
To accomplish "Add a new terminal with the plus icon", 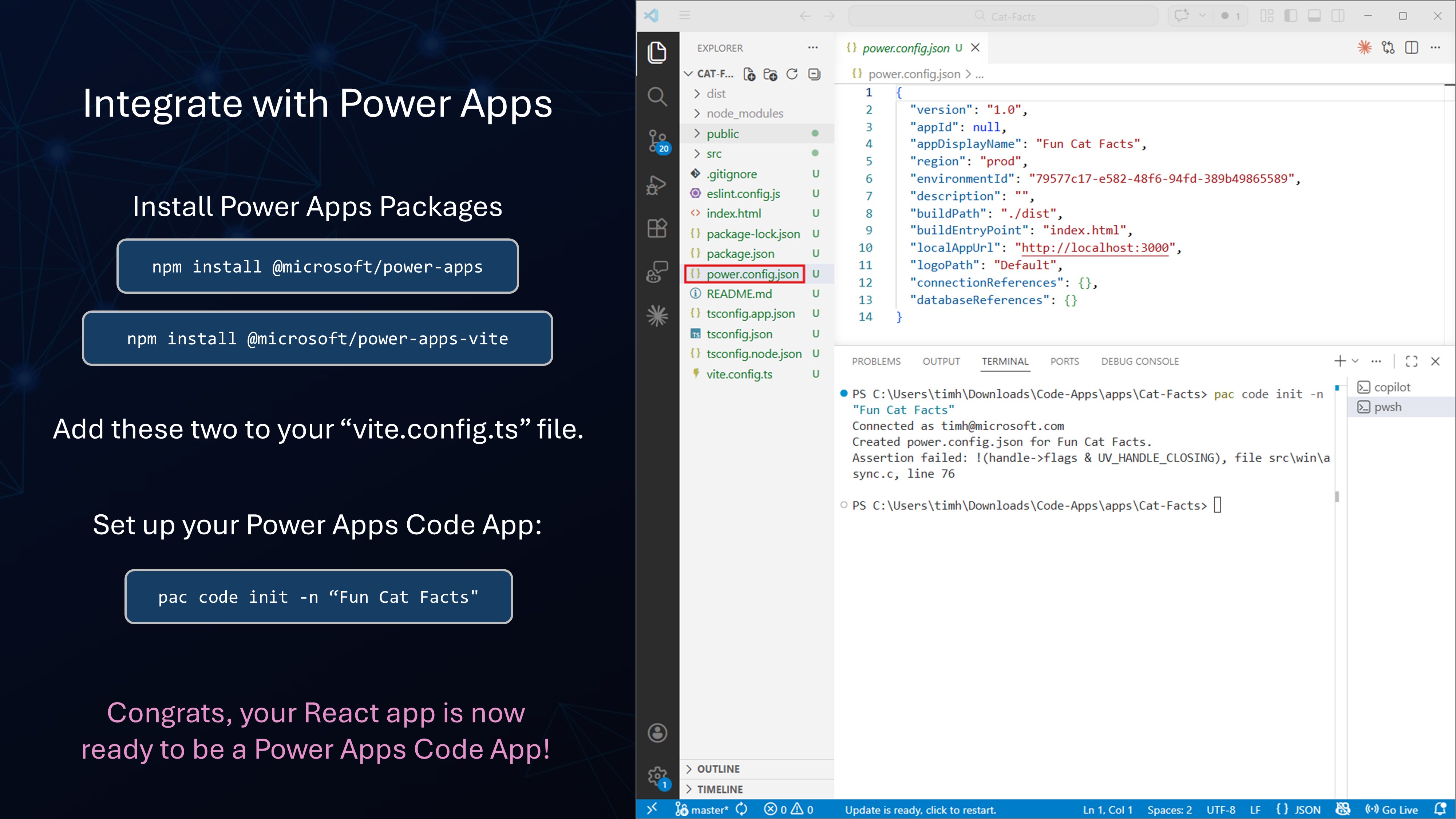I will coord(1340,361).
